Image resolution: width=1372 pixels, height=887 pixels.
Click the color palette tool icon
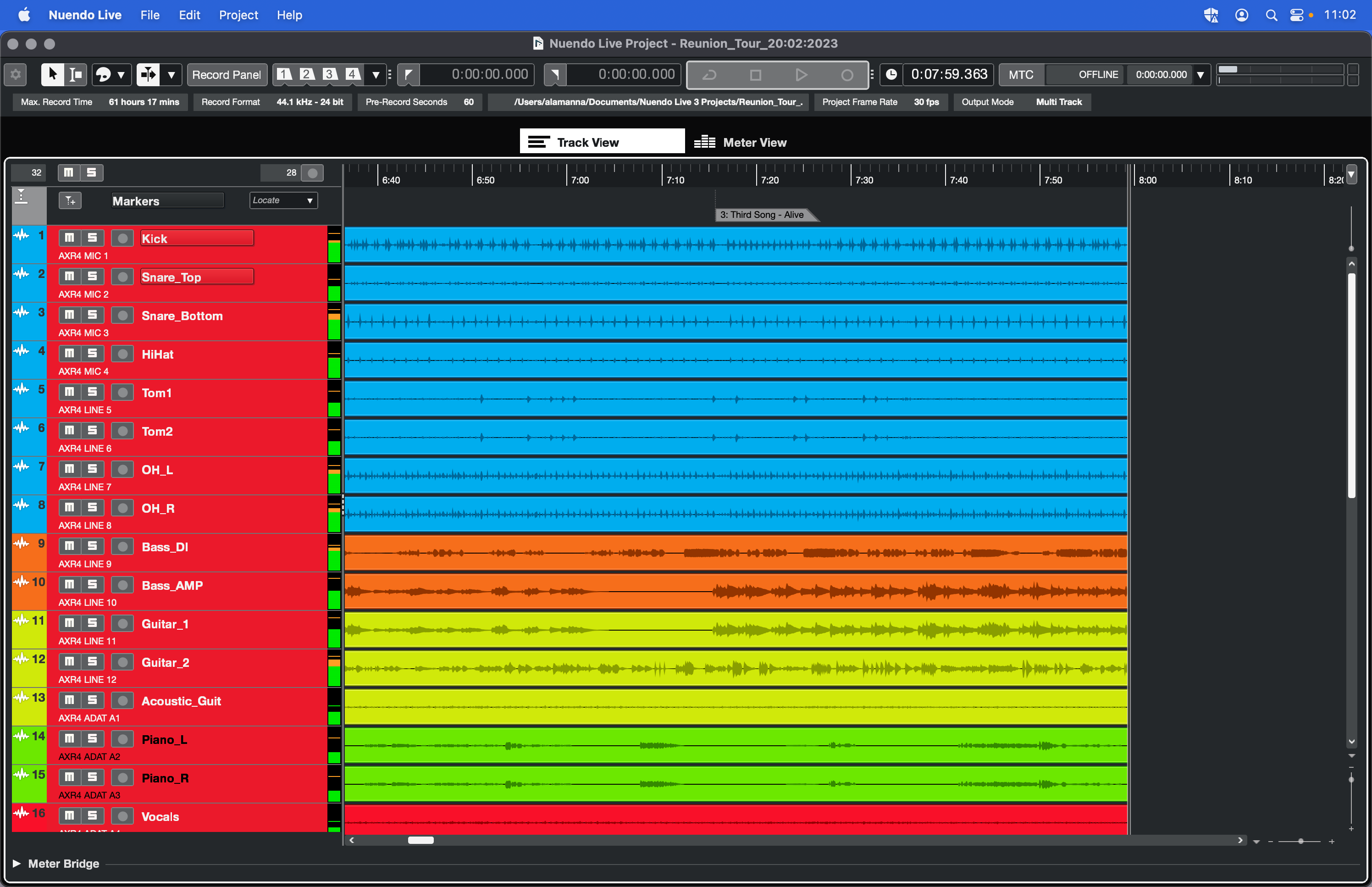[x=104, y=74]
